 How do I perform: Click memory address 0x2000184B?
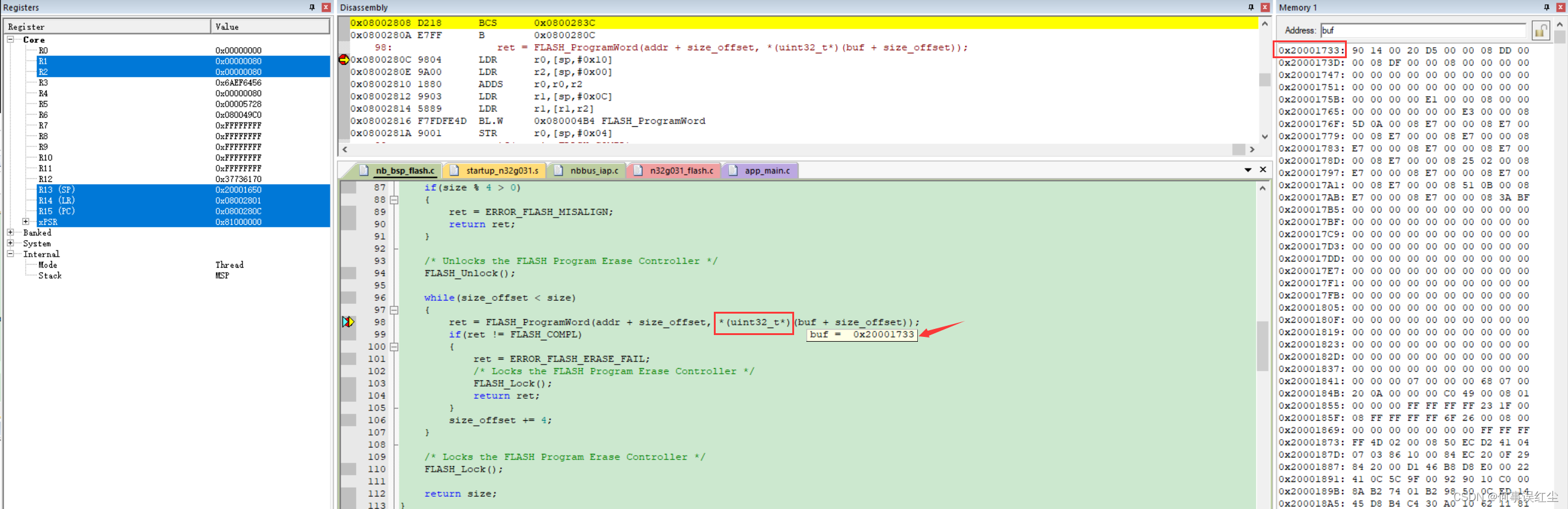point(1311,393)
